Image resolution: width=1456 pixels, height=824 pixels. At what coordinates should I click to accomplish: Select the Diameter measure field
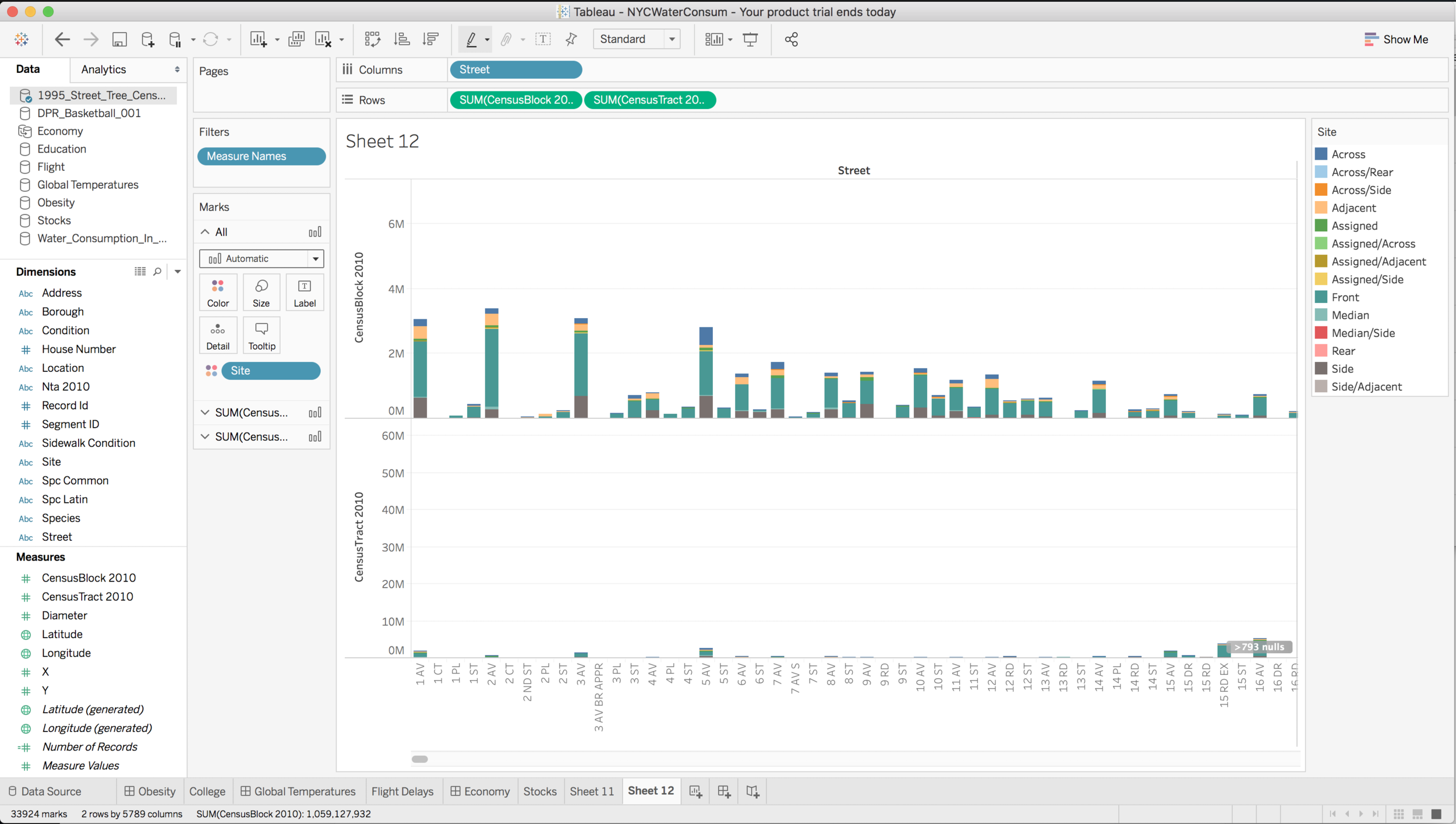[64, 615]
